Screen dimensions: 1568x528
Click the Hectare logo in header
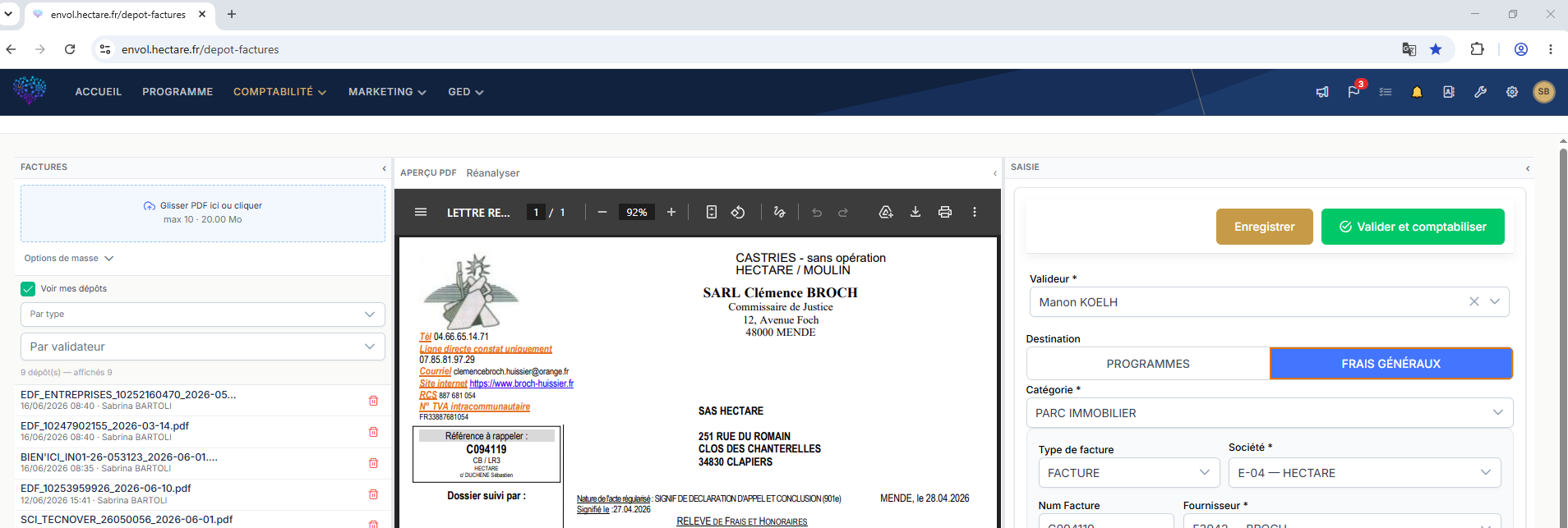tap(30, 90)
